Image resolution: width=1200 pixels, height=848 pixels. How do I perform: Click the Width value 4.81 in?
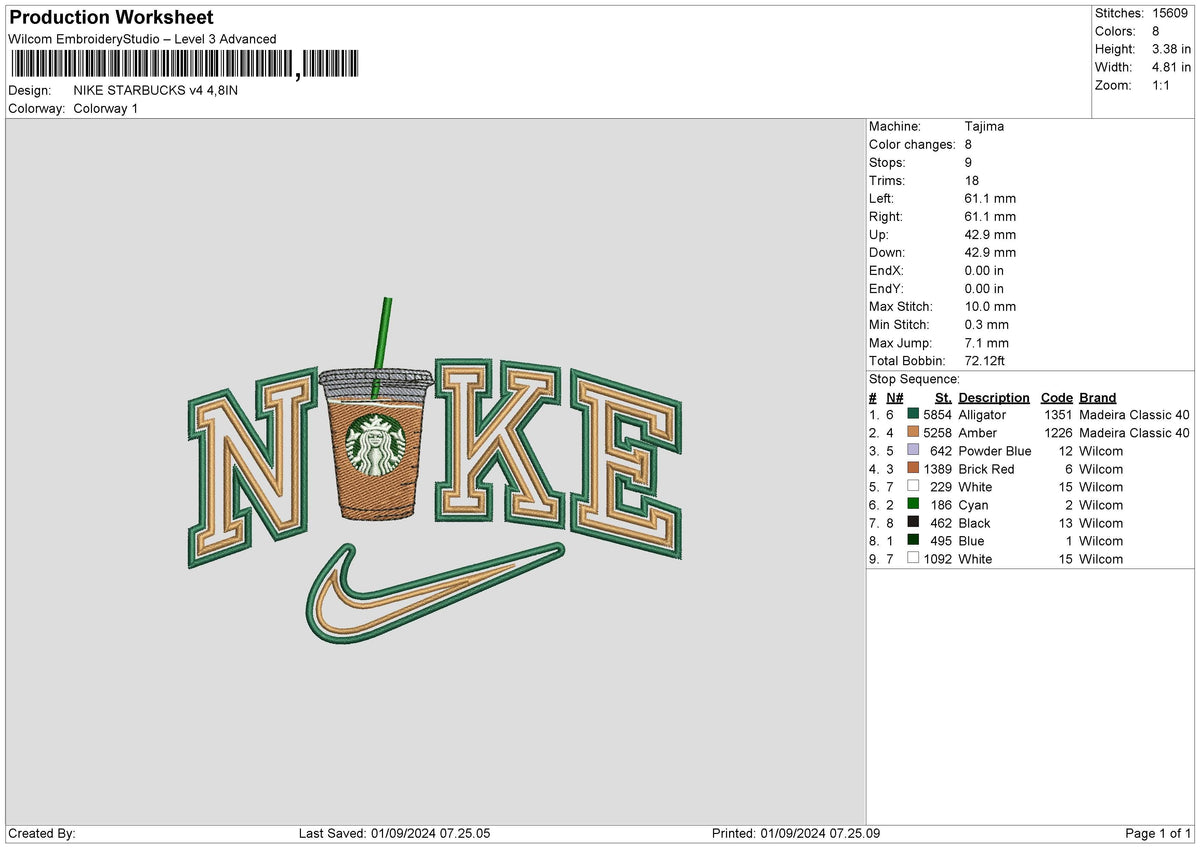1171,67
